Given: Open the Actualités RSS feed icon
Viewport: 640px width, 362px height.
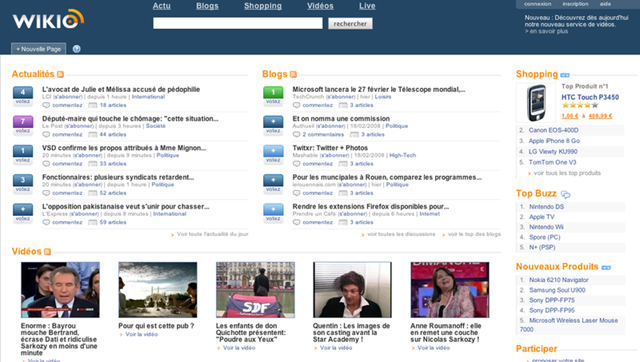Looking at the screenshot, I should click(x=60, y=74).
